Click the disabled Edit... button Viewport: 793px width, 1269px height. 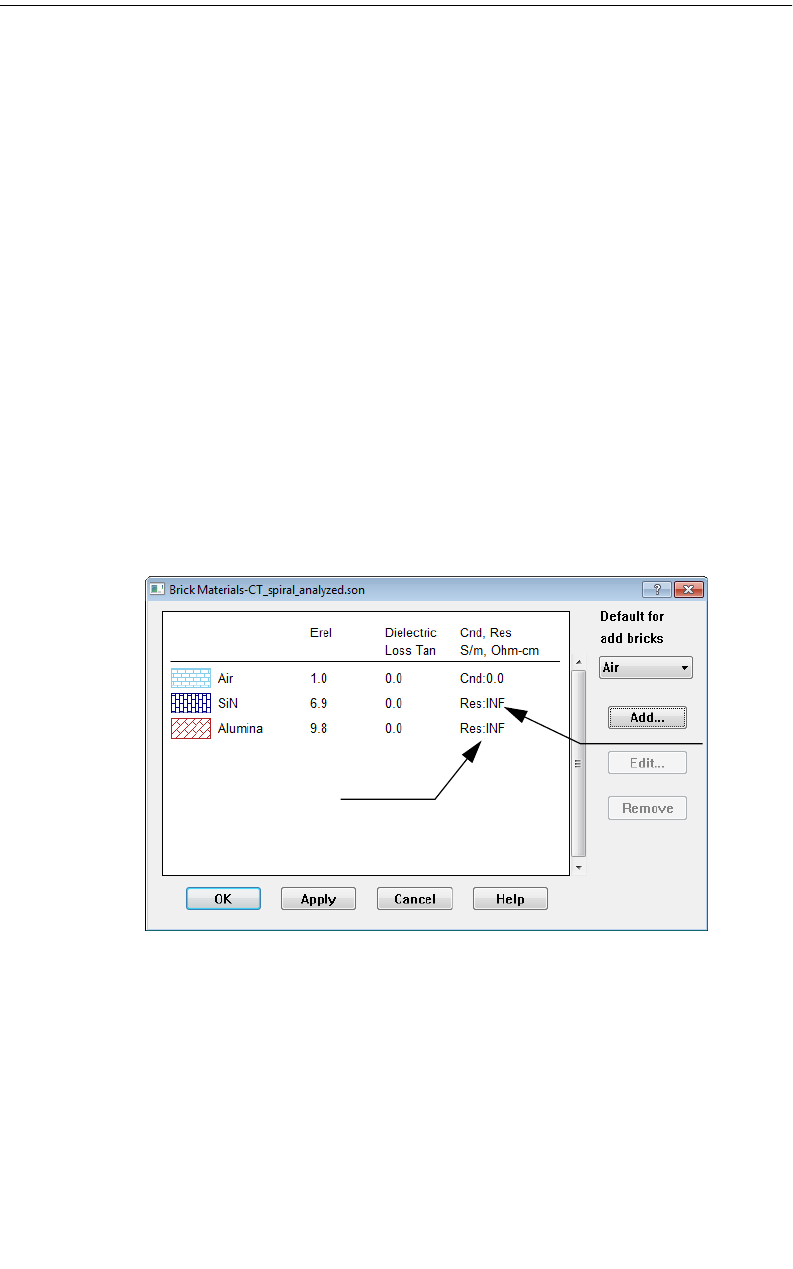point(647,763)
